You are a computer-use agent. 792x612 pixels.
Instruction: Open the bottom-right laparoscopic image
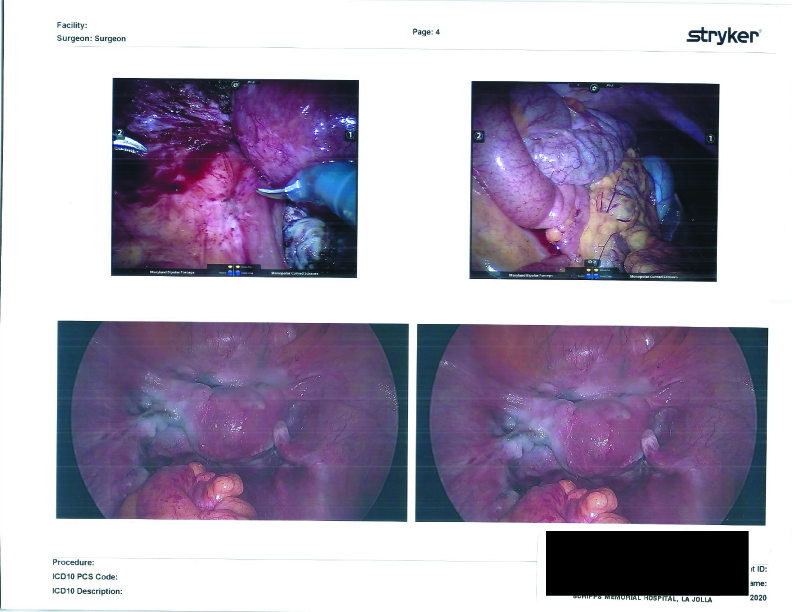pyautogui.click(x=591, y=421)
